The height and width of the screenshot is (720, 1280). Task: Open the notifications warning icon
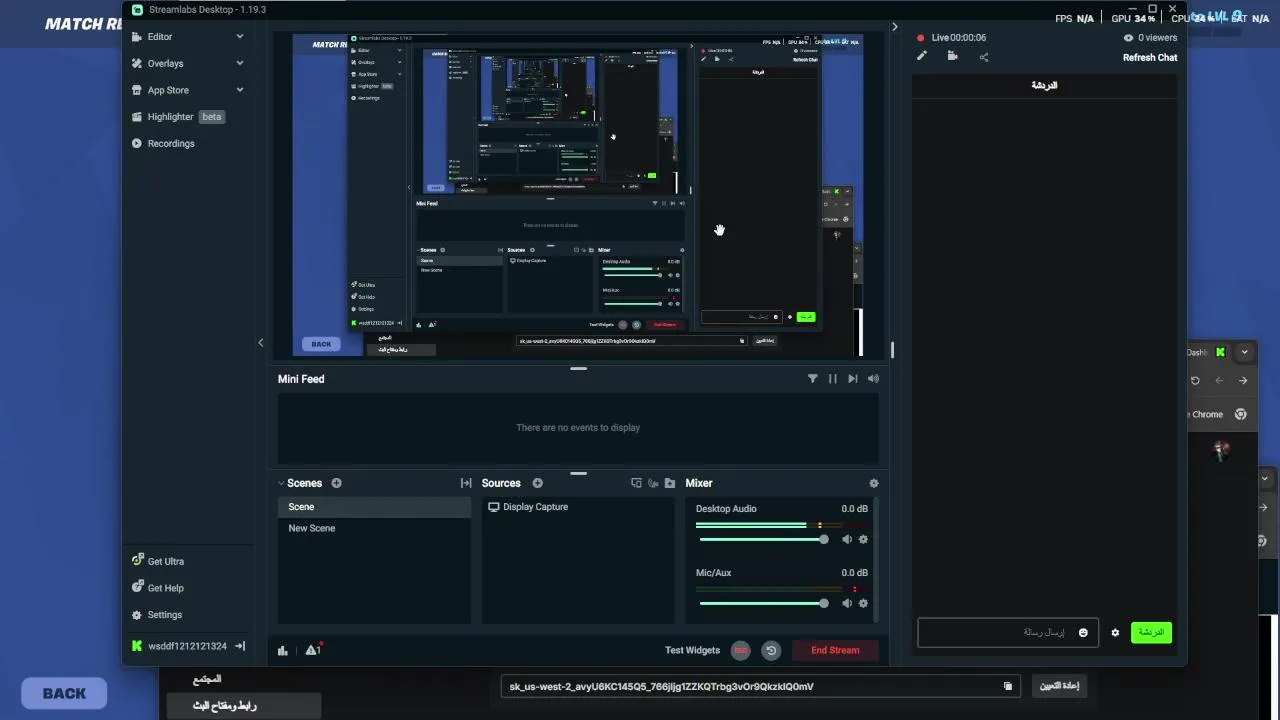pos(312,650)
